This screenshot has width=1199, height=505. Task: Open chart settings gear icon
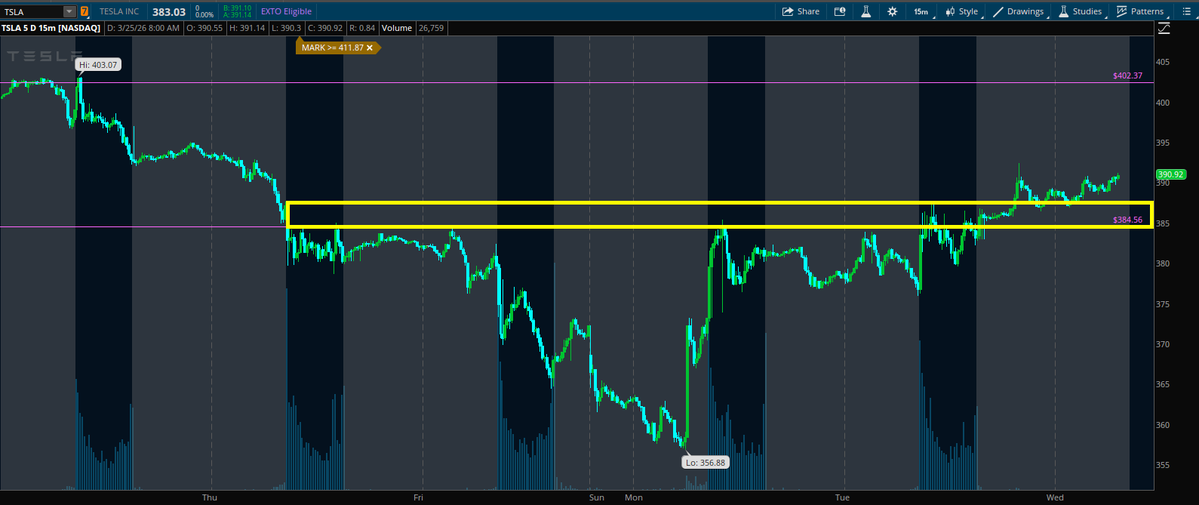[892, 11]
